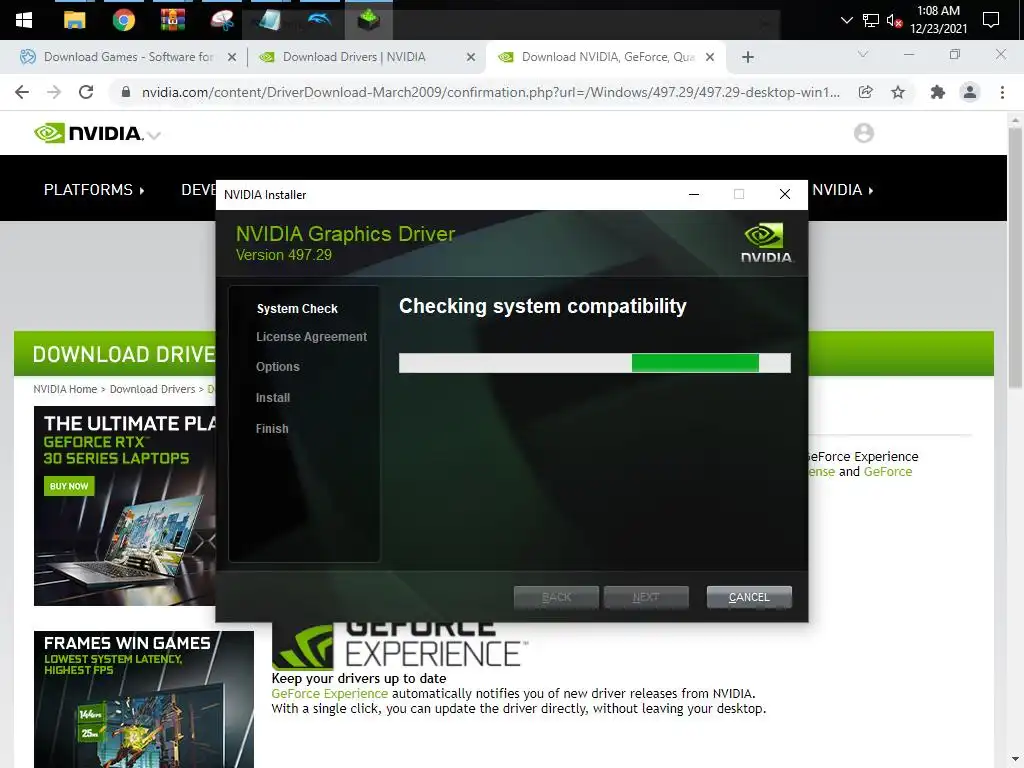Open the Windows Start menu
Viewport: 1024px width, 768px height.
24,20
